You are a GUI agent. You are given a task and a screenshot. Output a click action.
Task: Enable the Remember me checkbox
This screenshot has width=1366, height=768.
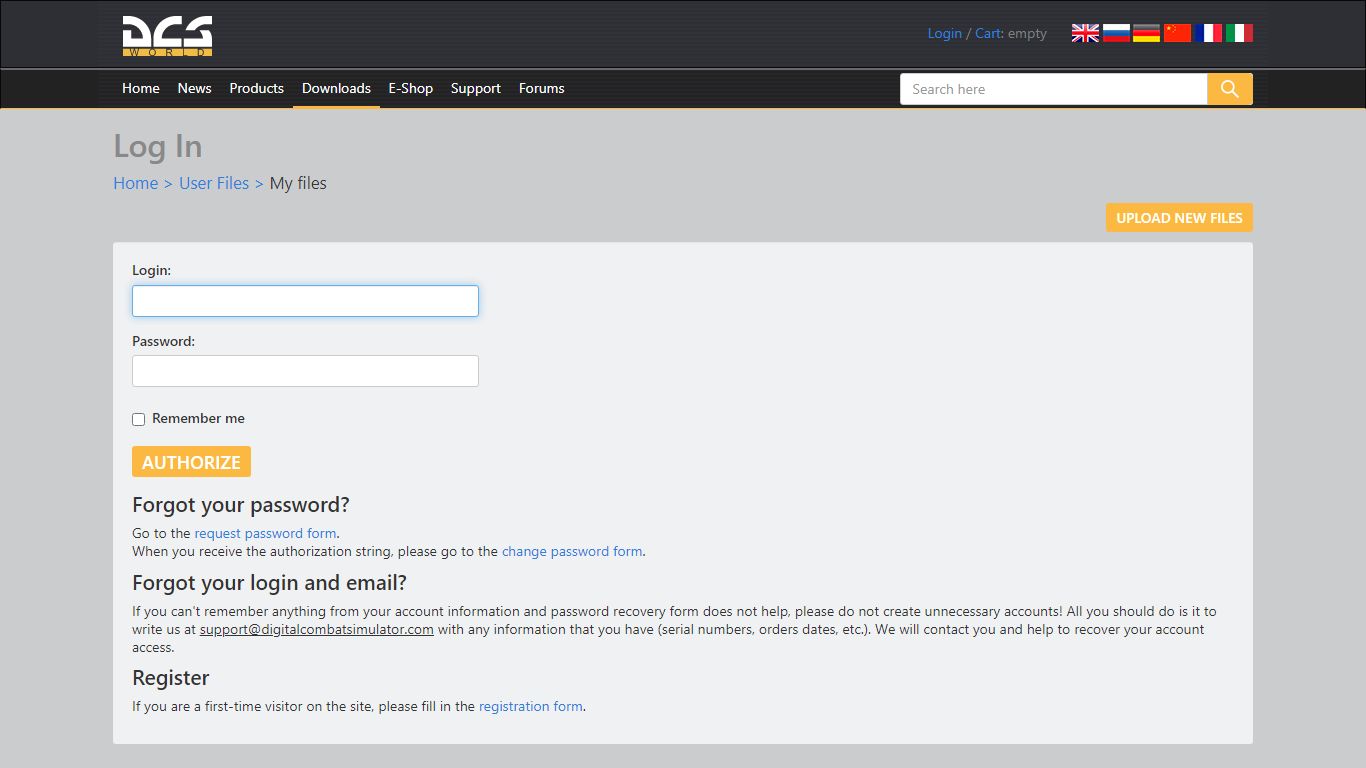coord(139,419)
